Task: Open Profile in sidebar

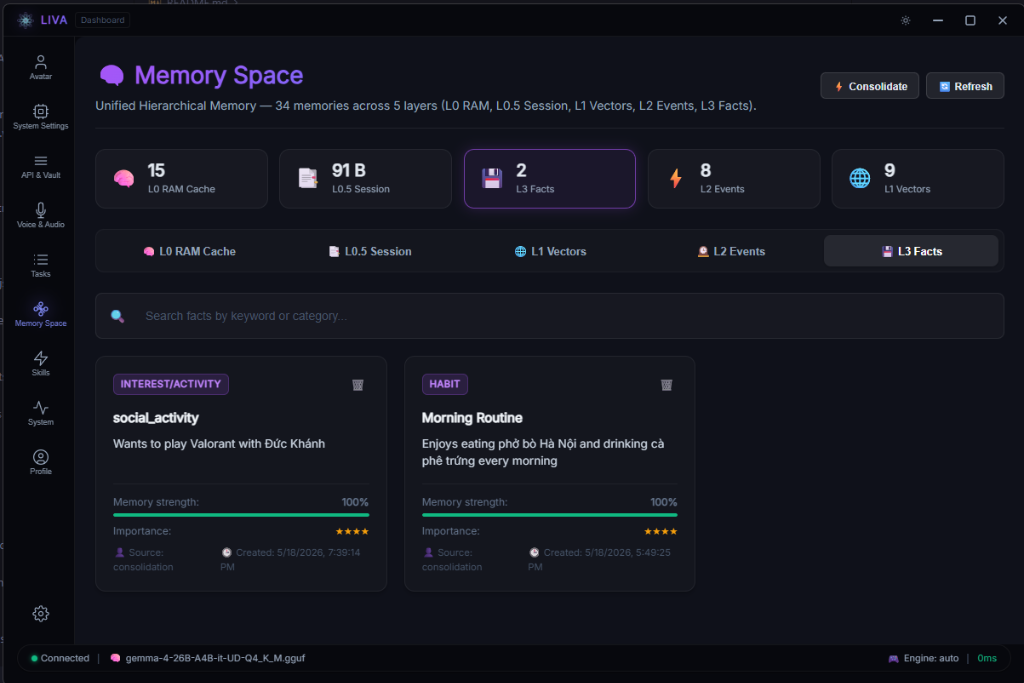Action: [40, 462]
